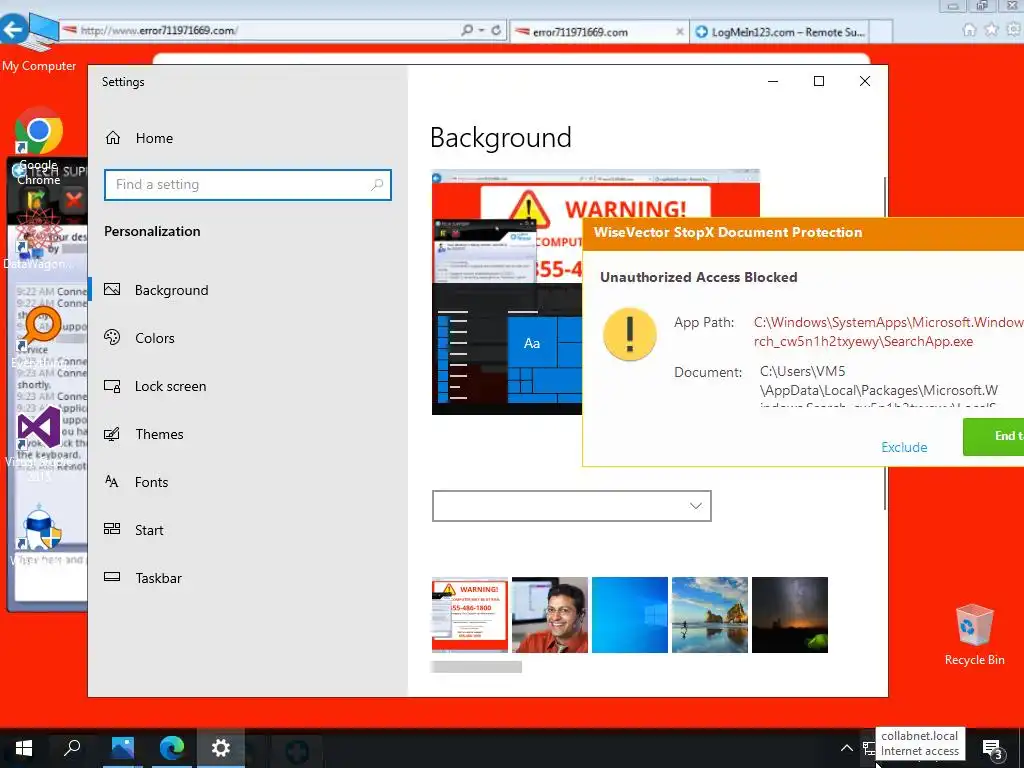Open Google Chrome desktop shortcut
The image size is (1024, 768).
point(39,145)
